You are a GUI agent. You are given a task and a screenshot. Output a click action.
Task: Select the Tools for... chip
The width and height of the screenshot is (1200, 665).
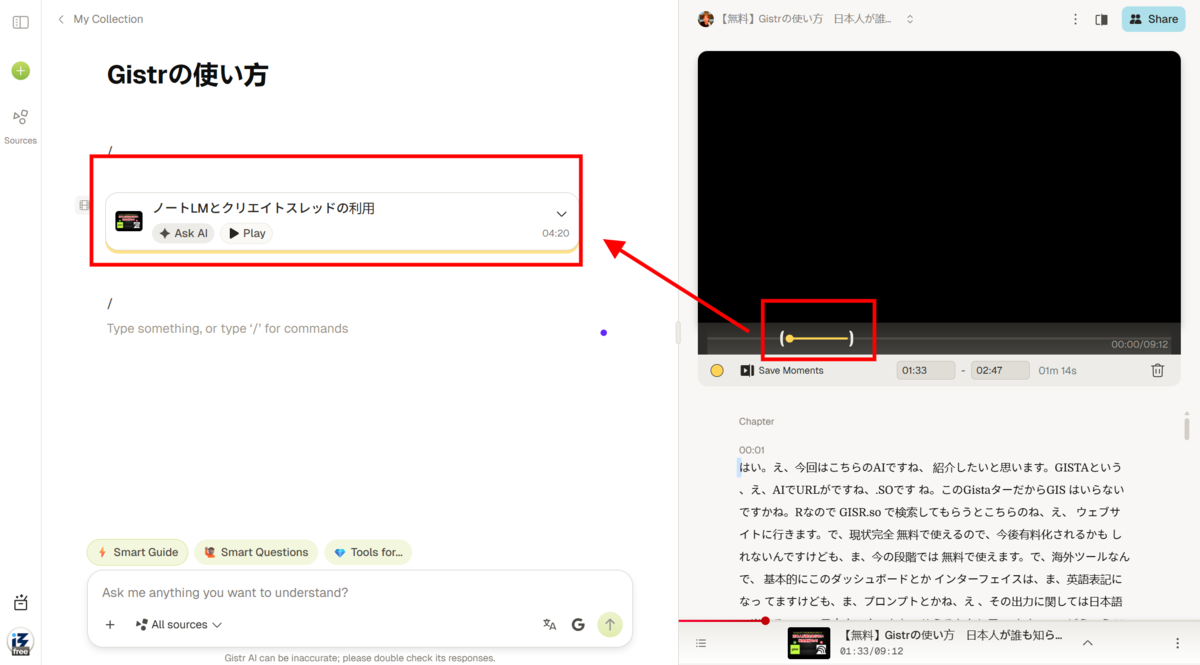(368, 552)
